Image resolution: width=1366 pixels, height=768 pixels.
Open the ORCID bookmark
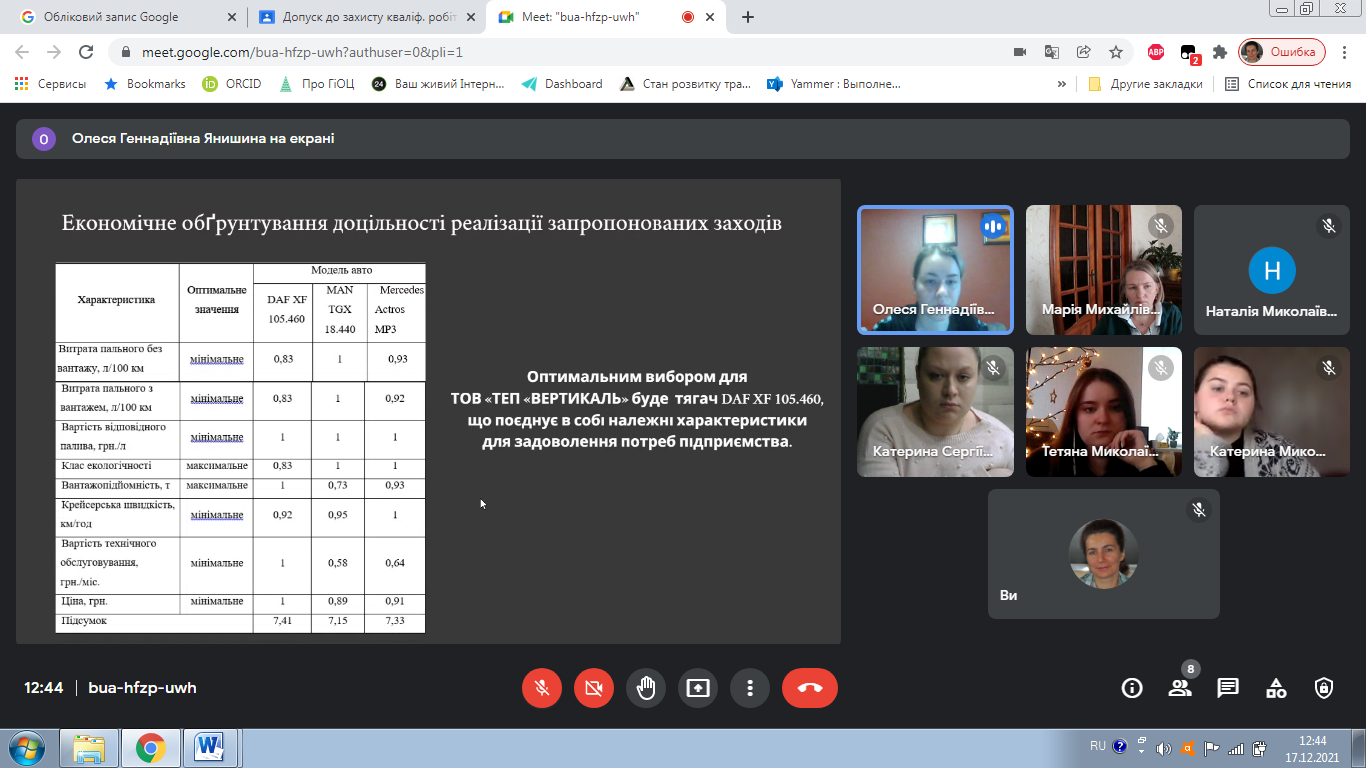tap(232, 84)
